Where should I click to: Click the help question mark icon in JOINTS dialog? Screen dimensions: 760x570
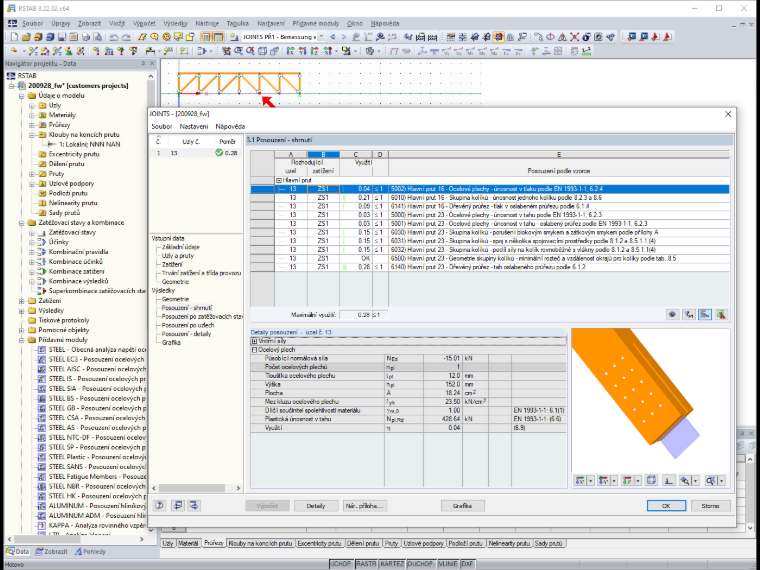[159, 506]
